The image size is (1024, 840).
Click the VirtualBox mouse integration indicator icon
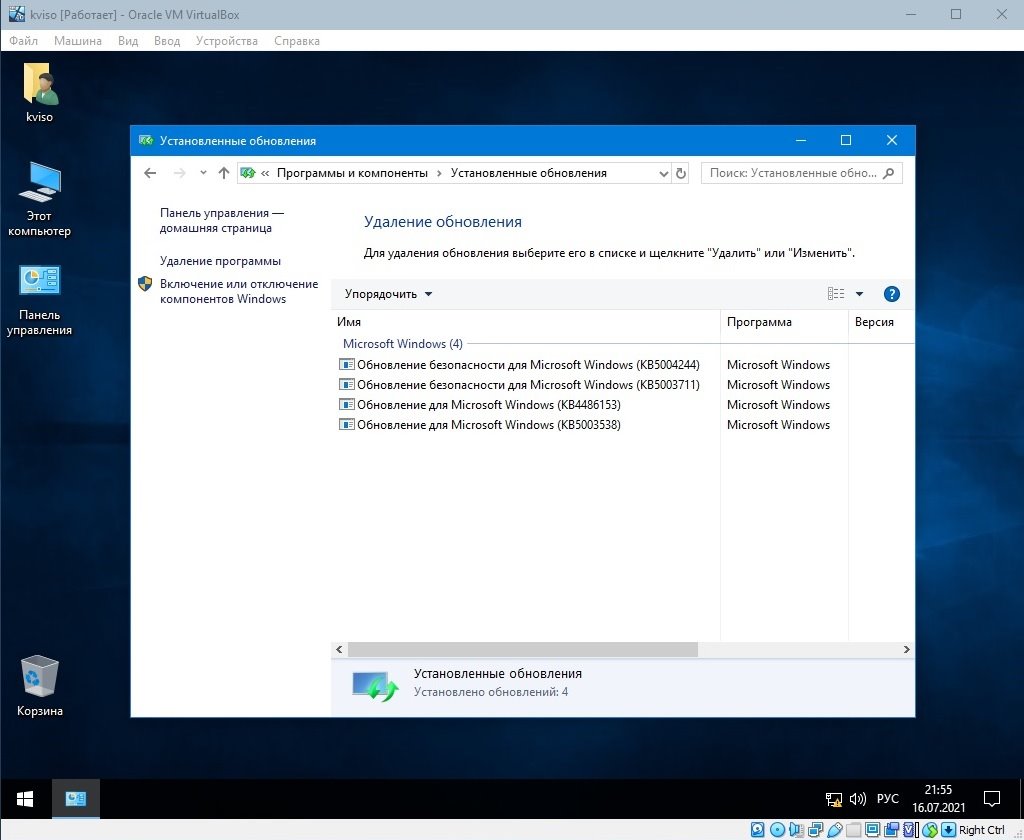click(930, 830)
